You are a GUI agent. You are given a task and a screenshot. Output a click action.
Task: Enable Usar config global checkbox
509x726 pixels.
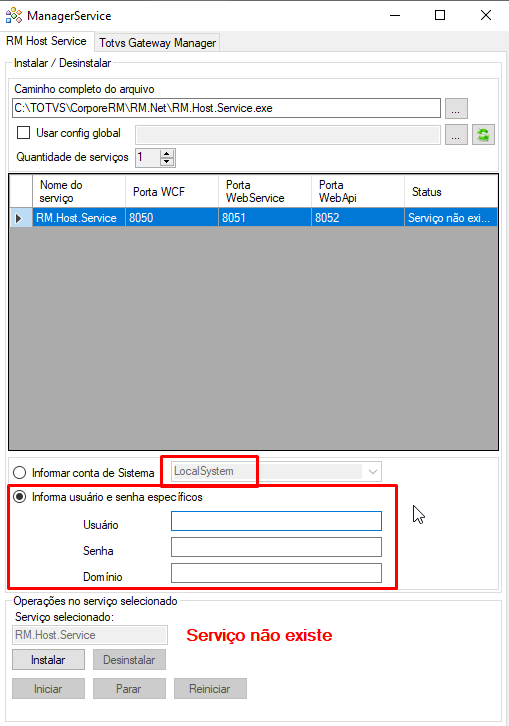(x=23, y=133)
